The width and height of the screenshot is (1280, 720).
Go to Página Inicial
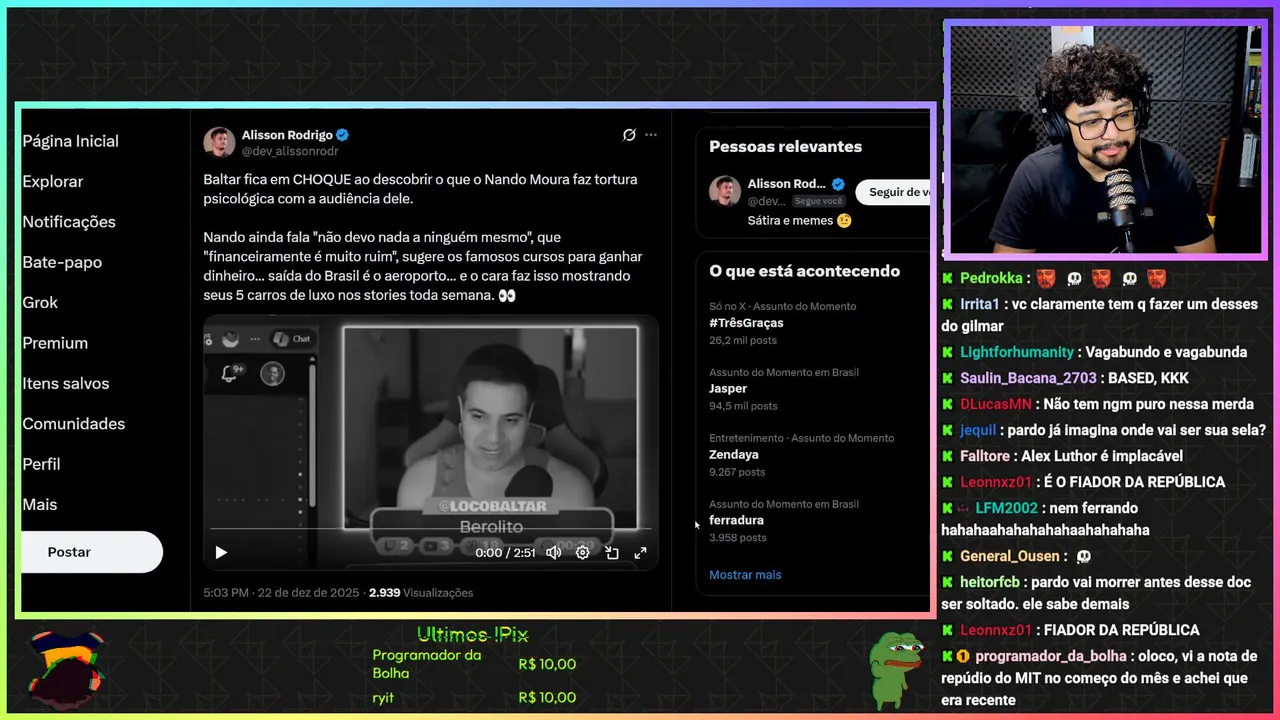[70, 141]
